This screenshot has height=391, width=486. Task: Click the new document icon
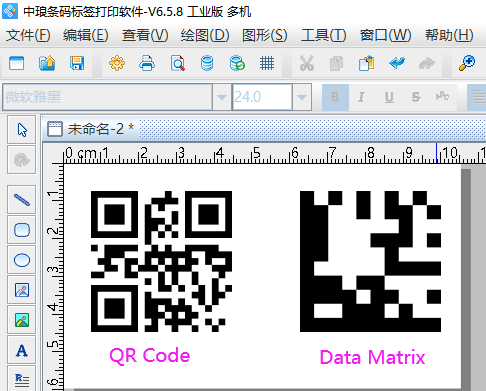click(x=17, y=63)
